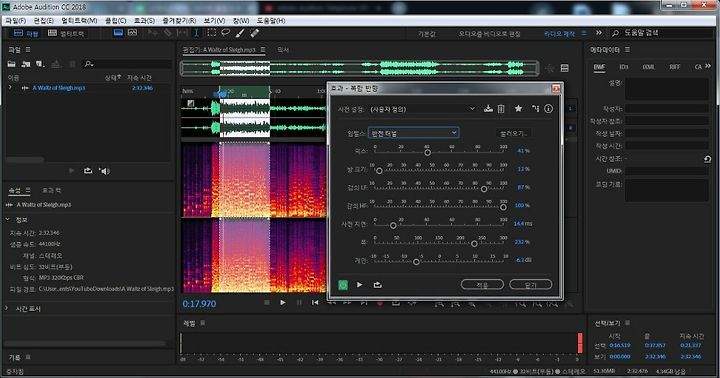720x378 pixels.
Task: Open the 도움말(H) menu
Action: tap(271, 21)
